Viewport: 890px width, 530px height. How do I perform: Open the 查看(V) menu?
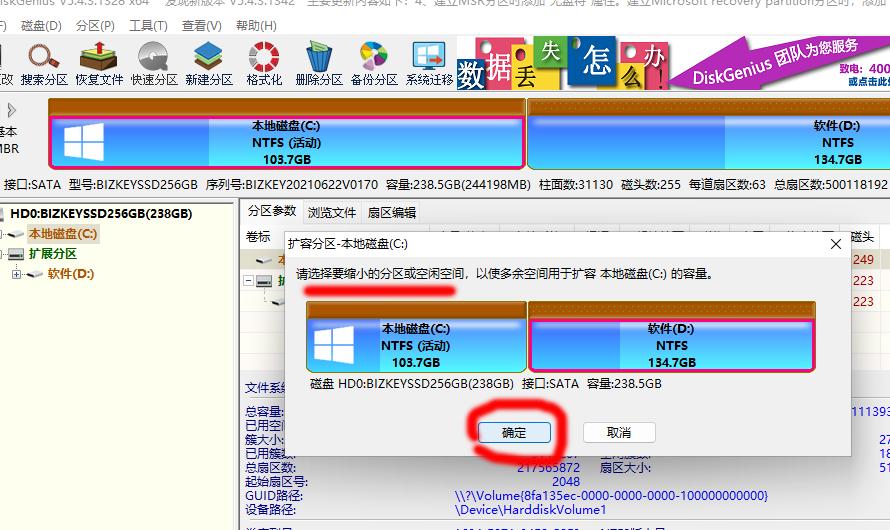pos(201,26)
